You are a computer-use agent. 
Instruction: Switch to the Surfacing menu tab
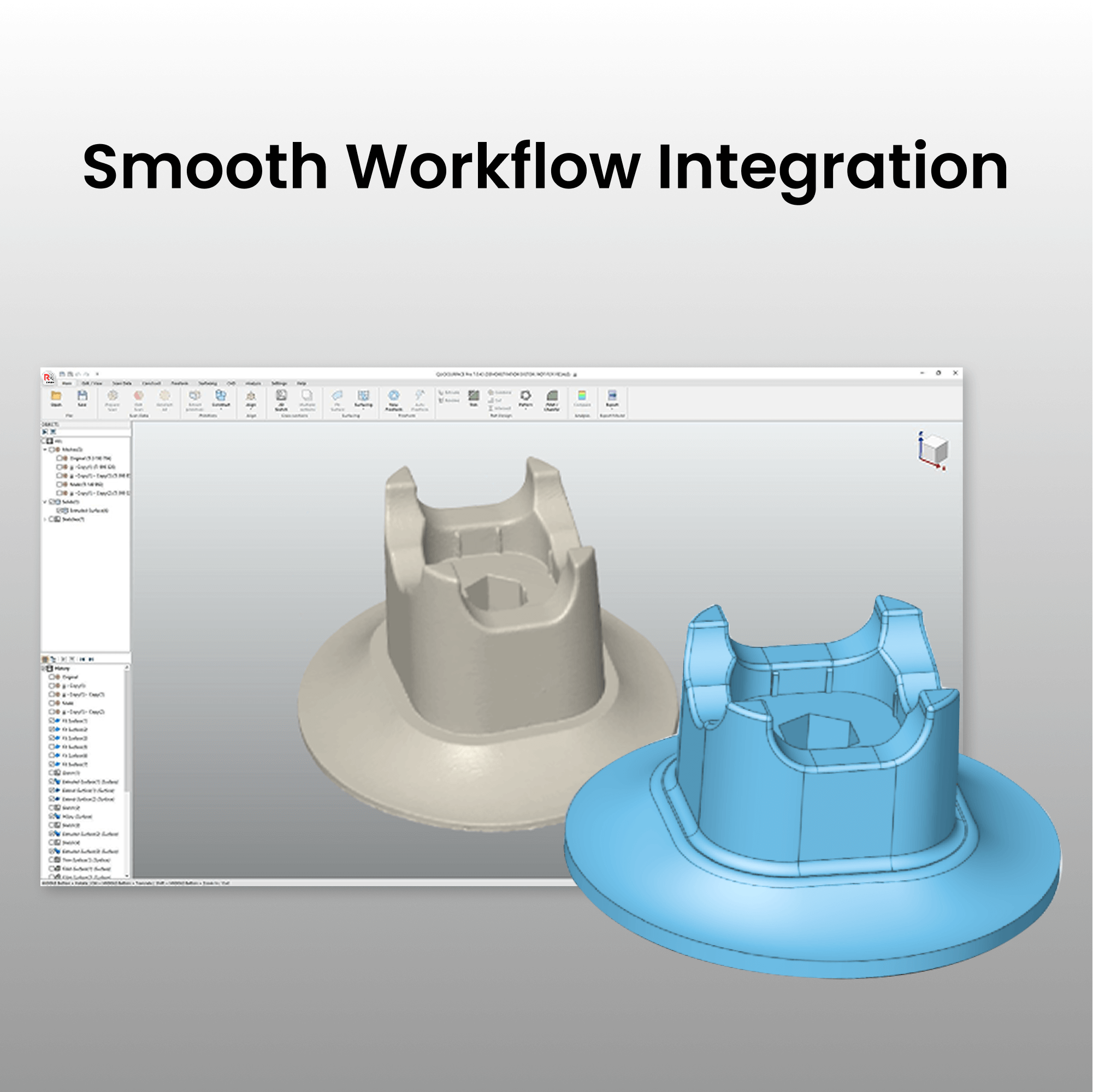point(207,384)
